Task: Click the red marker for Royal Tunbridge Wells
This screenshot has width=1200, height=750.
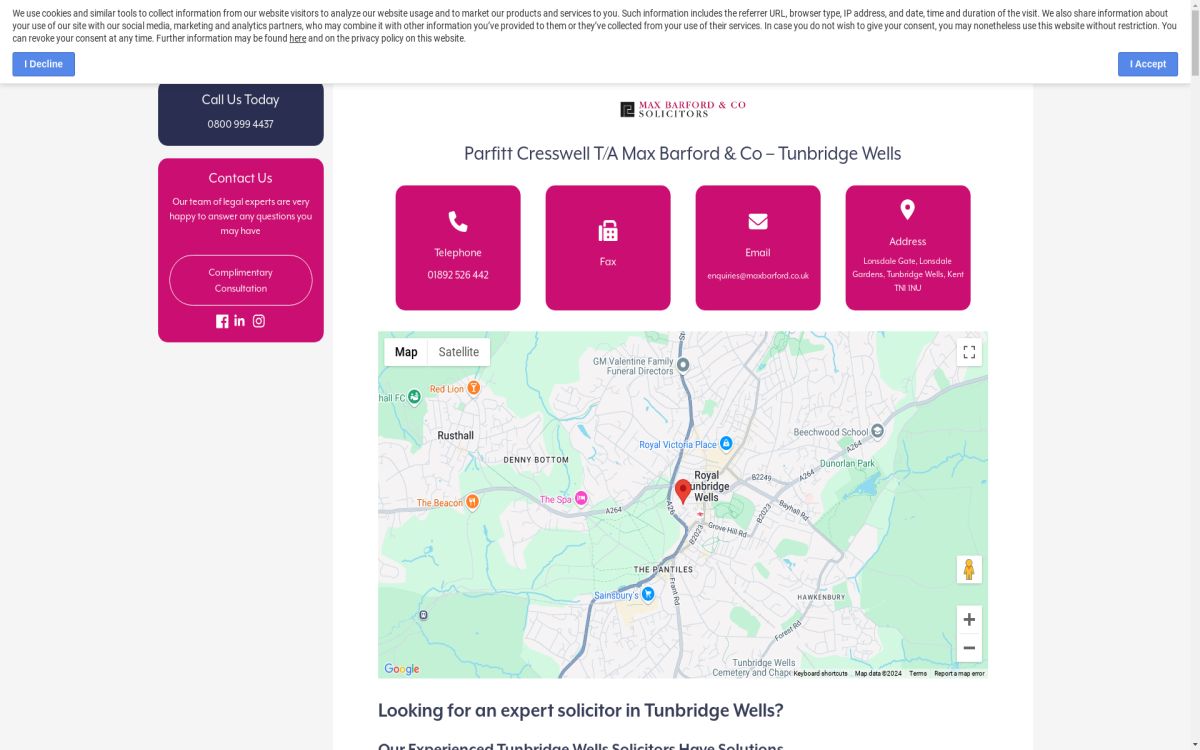Action: coord(683,489)
